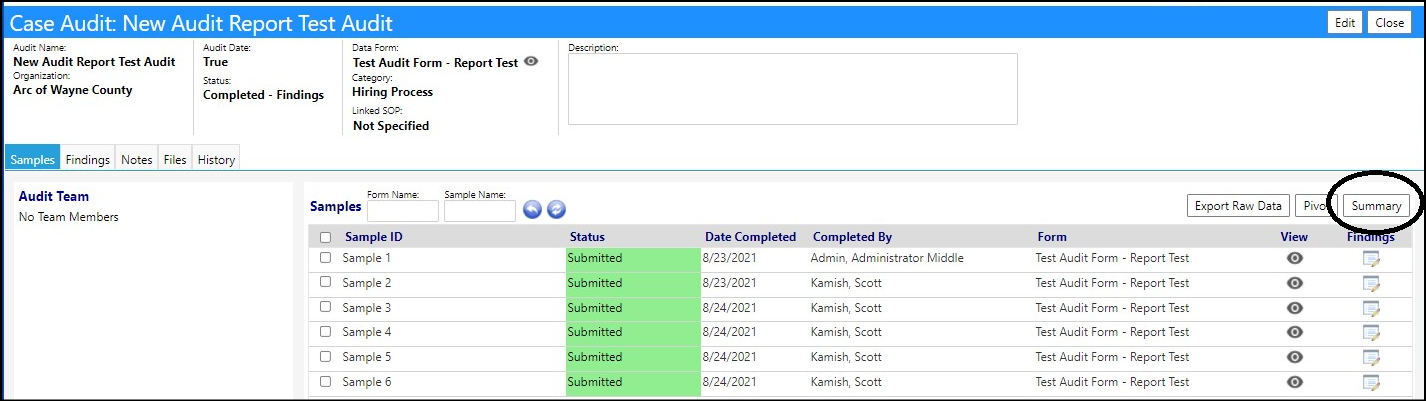Sort by the Sample ID column header
The image size is (1426, 401).
click(x=374, y=237)
